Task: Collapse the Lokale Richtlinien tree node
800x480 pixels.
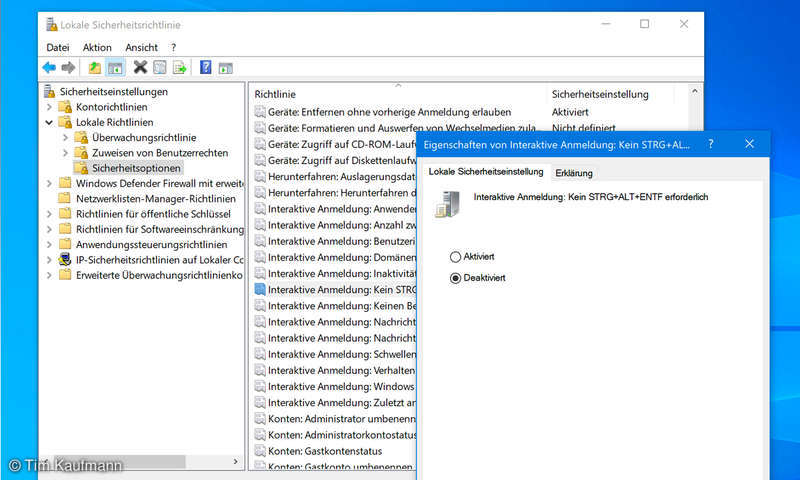Action: [x=51, y=122]
